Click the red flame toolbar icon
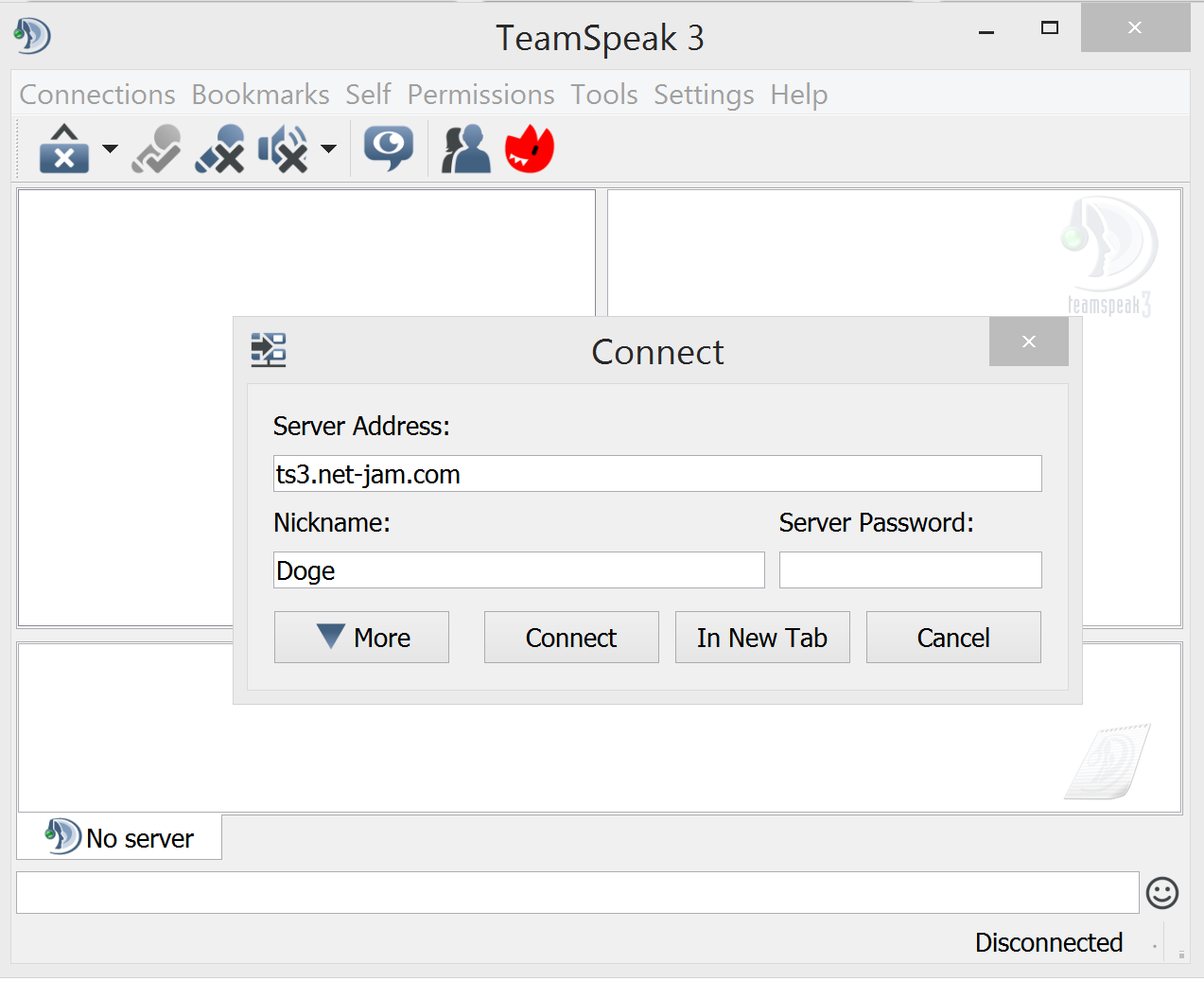This screenshot has height=981, width=1204. tap(530, 149)
